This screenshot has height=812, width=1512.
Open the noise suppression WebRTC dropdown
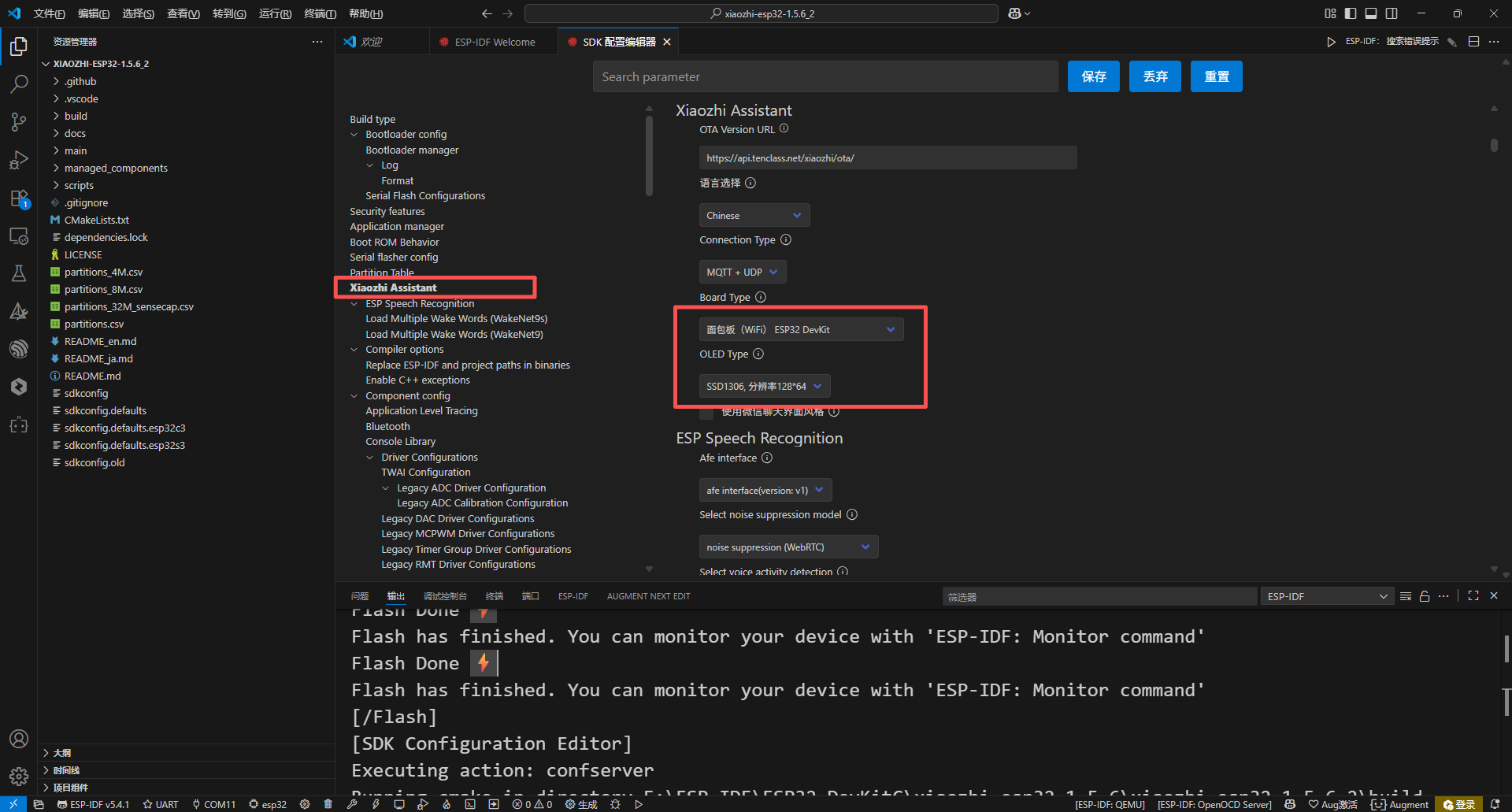point(788,547)
